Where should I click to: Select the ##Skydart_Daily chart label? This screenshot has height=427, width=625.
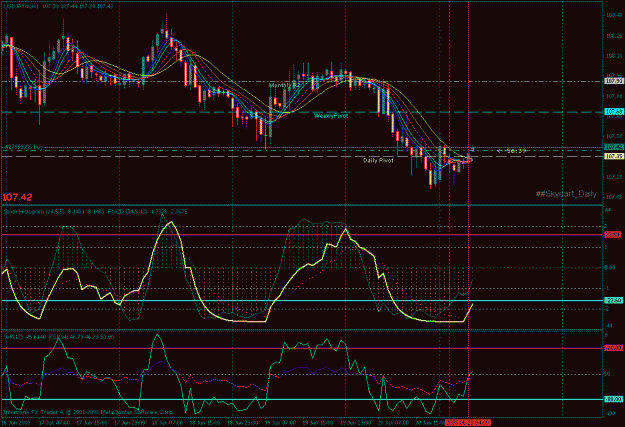566,194
